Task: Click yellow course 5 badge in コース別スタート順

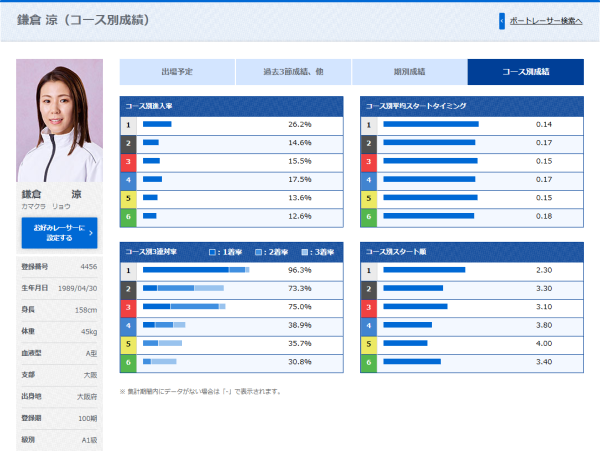Action: 369,344
